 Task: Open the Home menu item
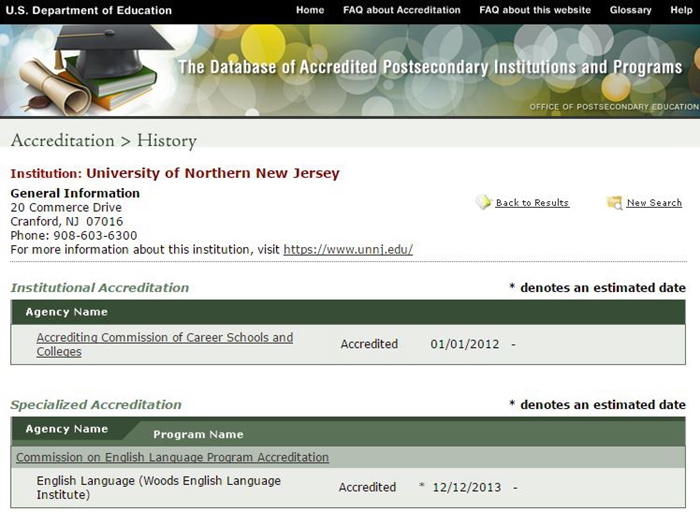click(310, 10)
